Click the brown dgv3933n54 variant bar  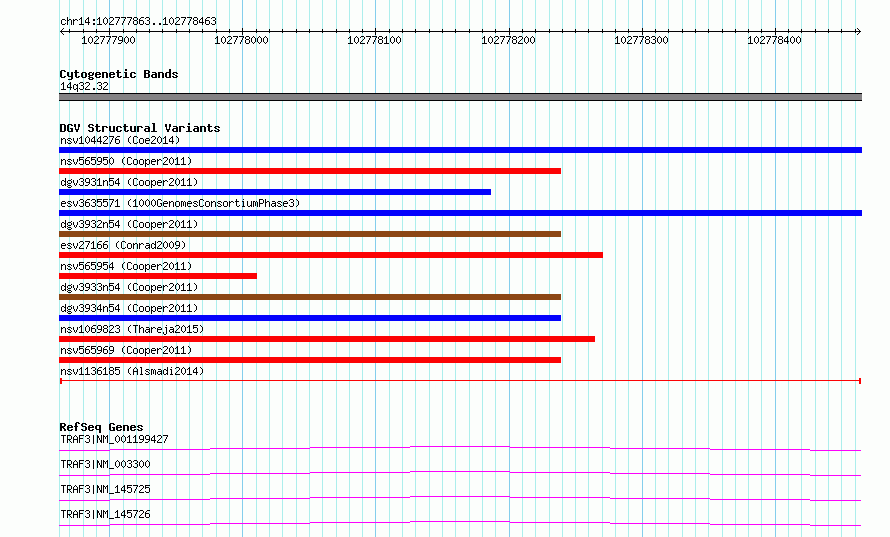click(310, 297)
